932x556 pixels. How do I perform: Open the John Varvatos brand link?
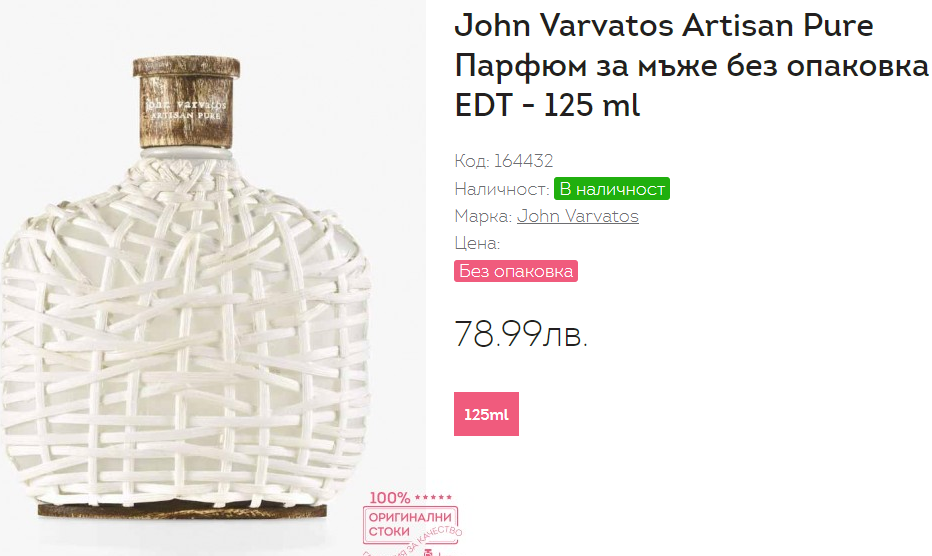[578, 216]
